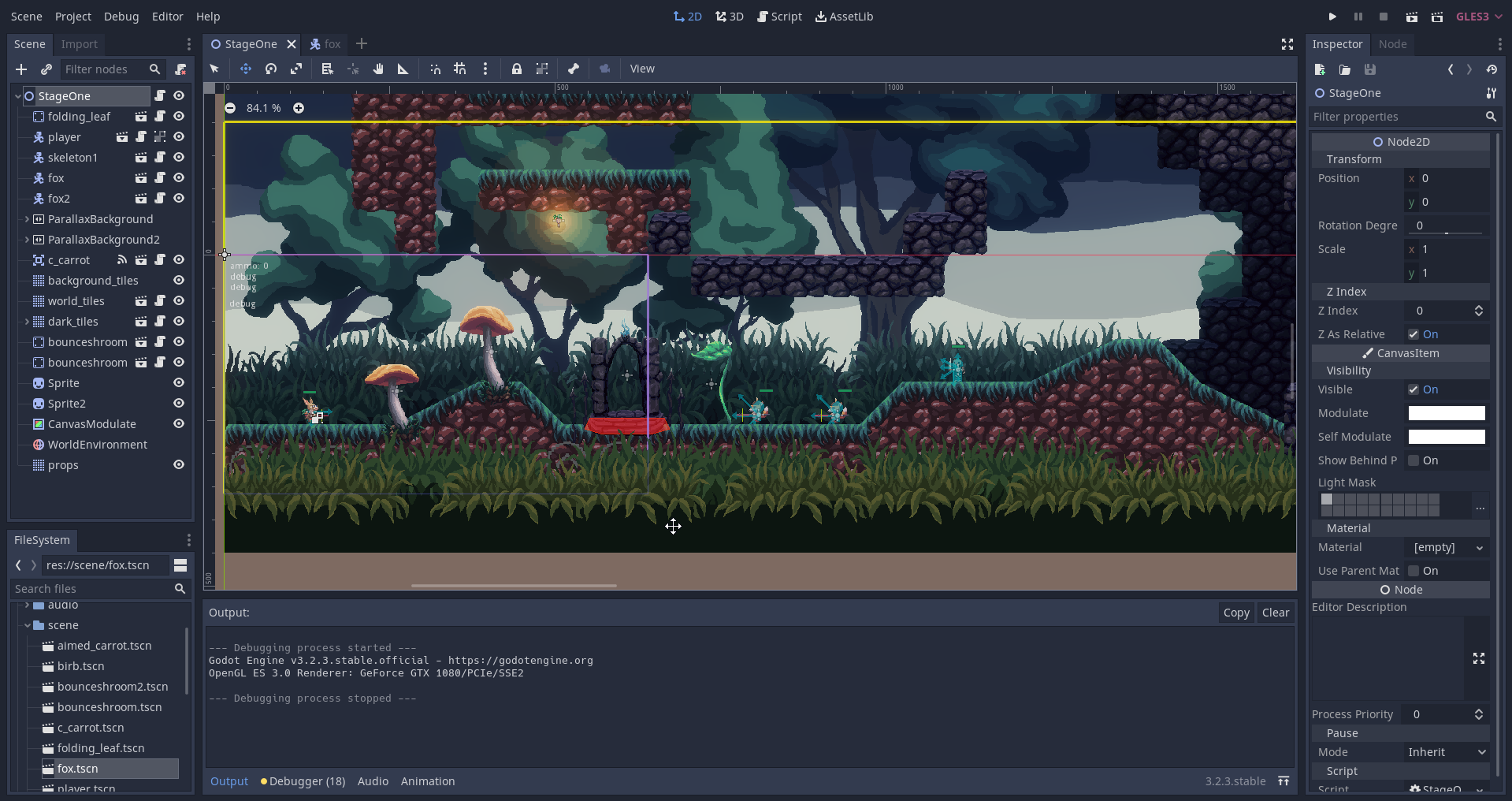Adjust the Z Index stepper arrows
Screen dimensions: 1512x801
1479,311
